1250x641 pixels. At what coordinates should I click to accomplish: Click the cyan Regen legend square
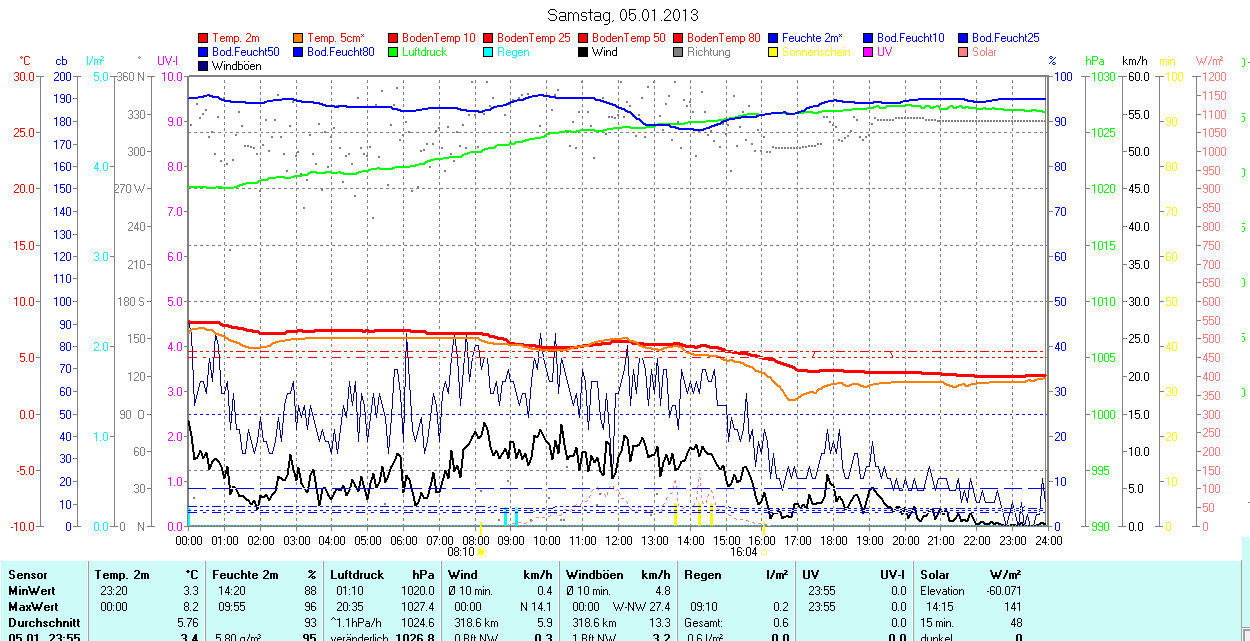[x=488, y=52]
